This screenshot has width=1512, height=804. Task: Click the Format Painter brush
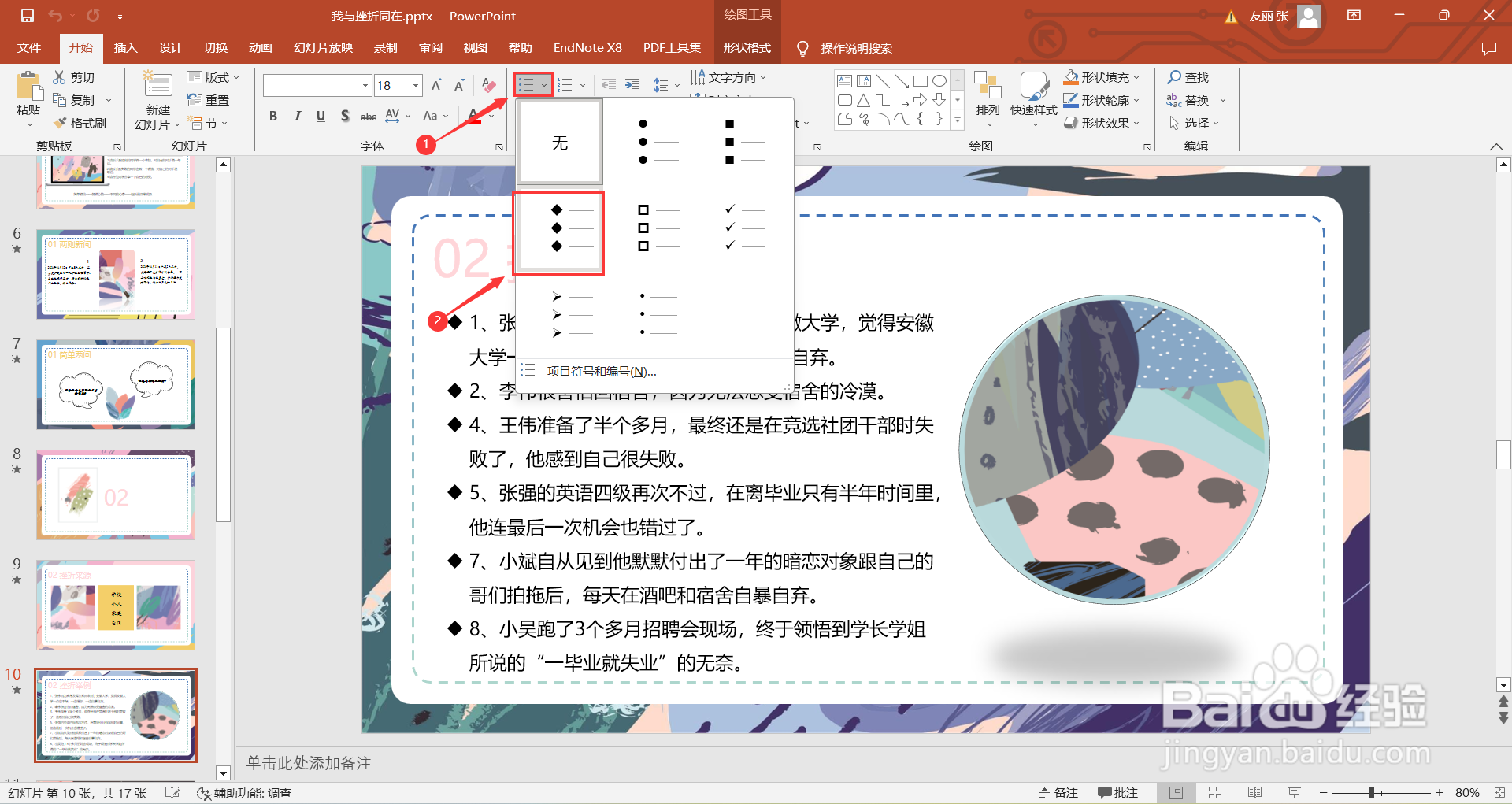coord(60,123)
